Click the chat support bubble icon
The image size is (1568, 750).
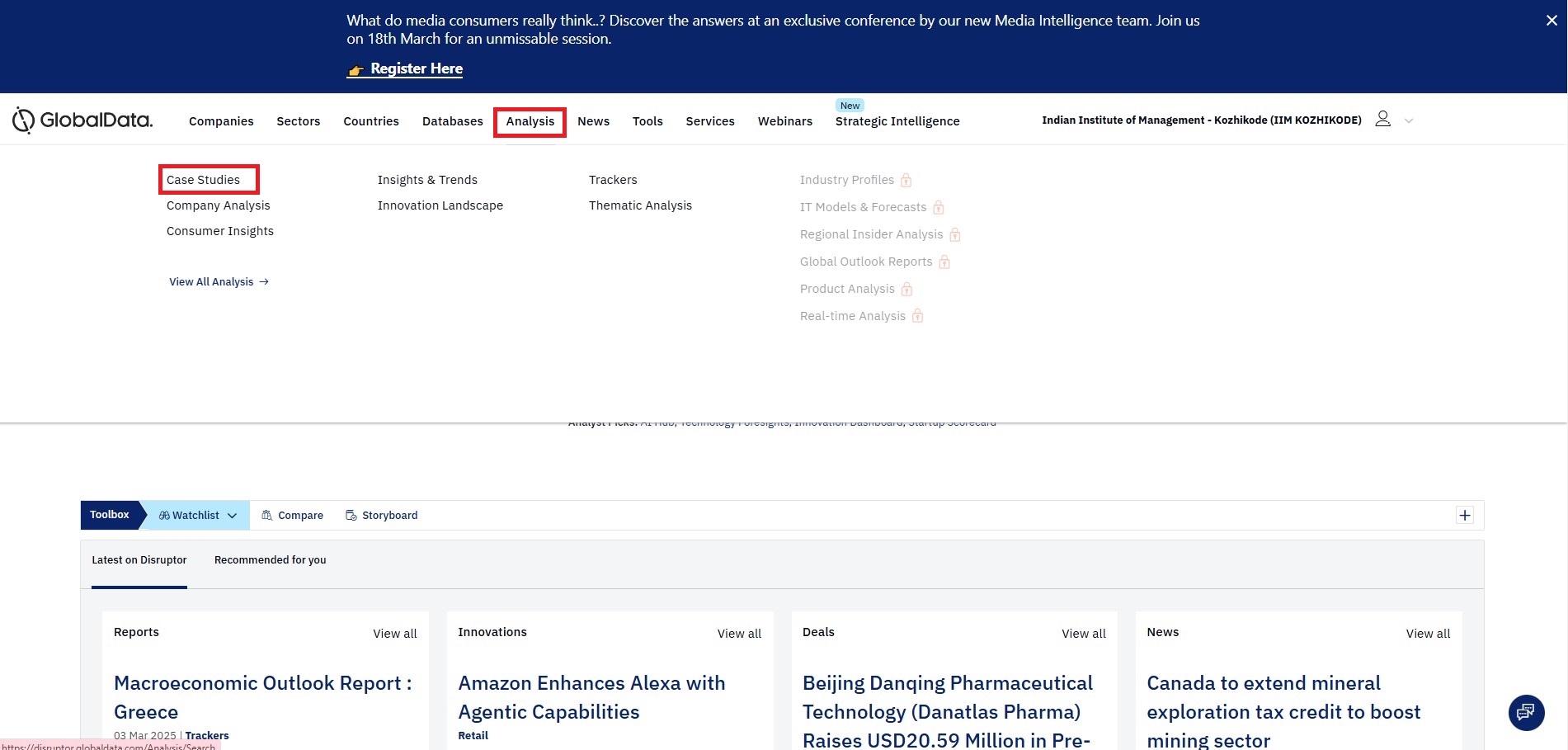pyautogui.click(x=1526, y=712)
